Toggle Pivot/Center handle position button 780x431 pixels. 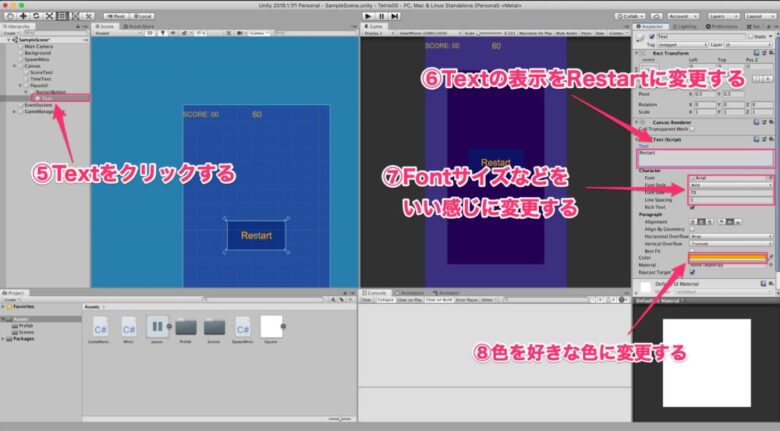click(116, 16)
